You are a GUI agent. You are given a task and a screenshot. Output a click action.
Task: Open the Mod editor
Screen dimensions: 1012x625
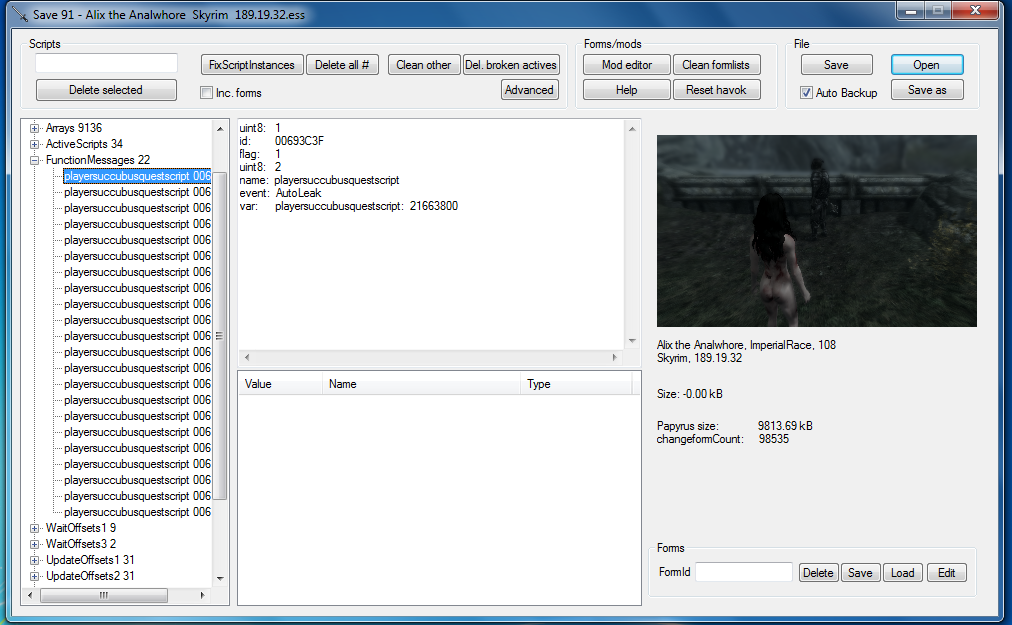click(x=627, y=65)
